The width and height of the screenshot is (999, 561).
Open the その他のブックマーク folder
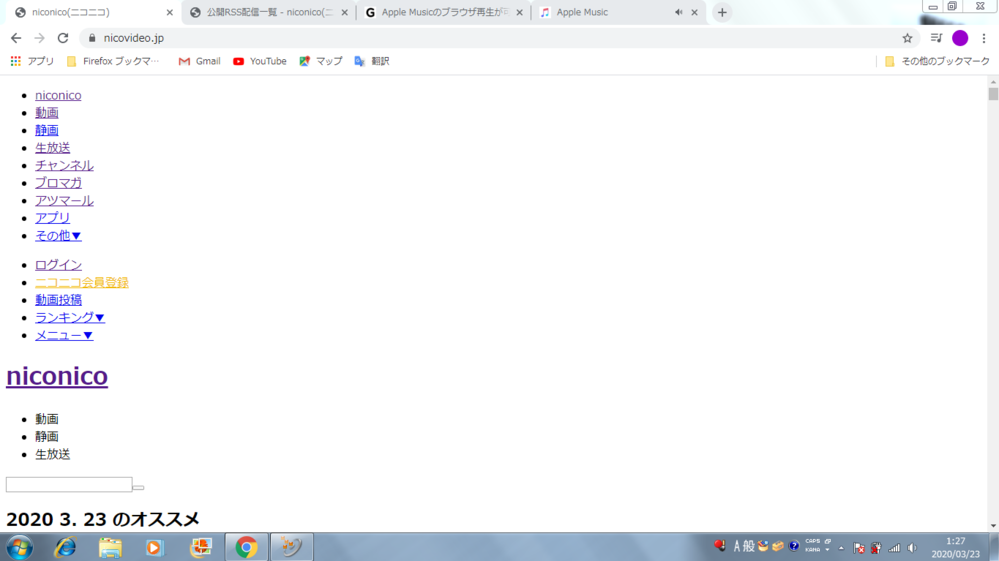coord(937,61)
